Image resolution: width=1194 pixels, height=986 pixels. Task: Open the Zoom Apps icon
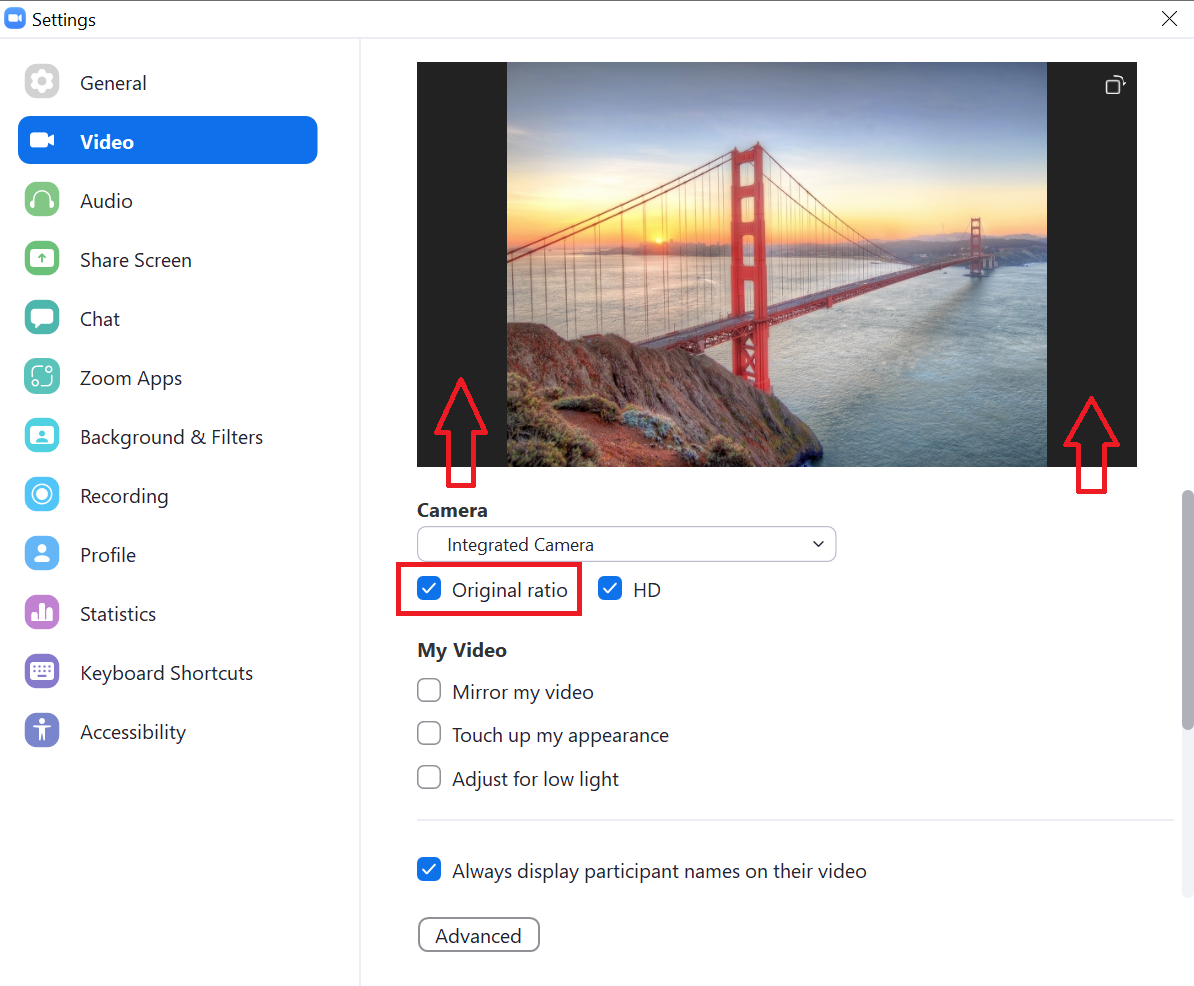42,376
